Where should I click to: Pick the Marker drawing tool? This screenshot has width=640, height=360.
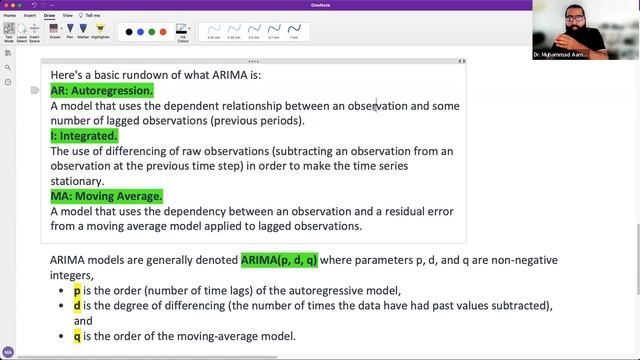[83, 31]
